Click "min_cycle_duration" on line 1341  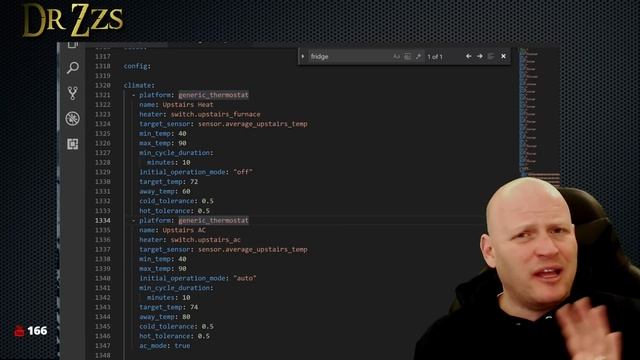(x=174, y=288)
